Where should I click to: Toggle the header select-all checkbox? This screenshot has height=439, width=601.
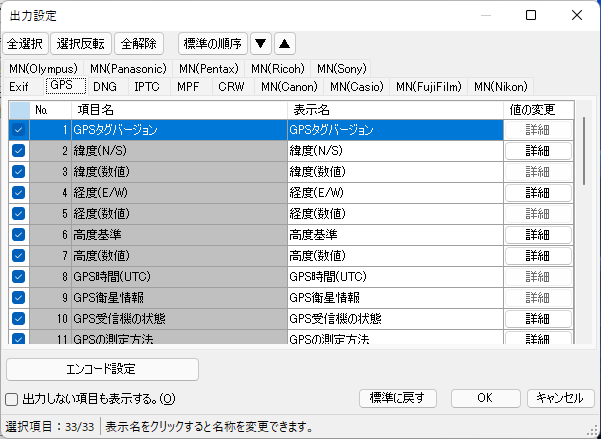(x=18, y=109)
